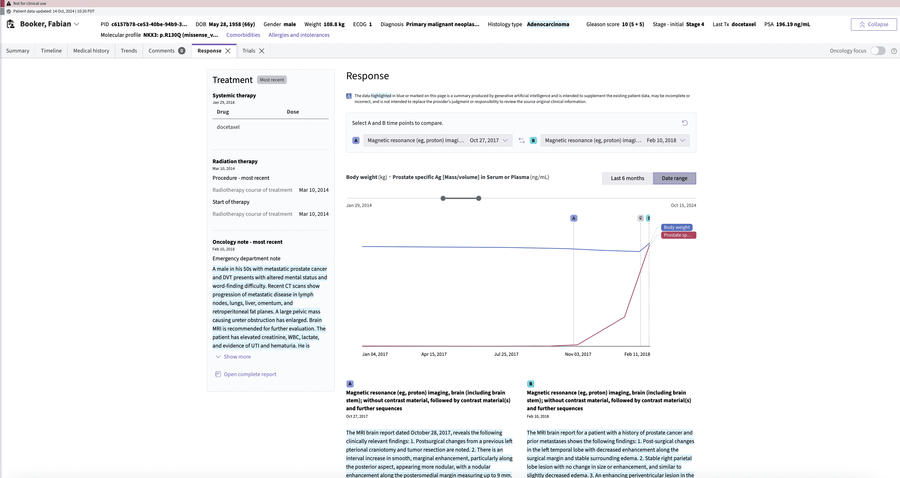Open the Timeline tab
This screenshot has height=478, width=900.
click(x=51, y=50)
